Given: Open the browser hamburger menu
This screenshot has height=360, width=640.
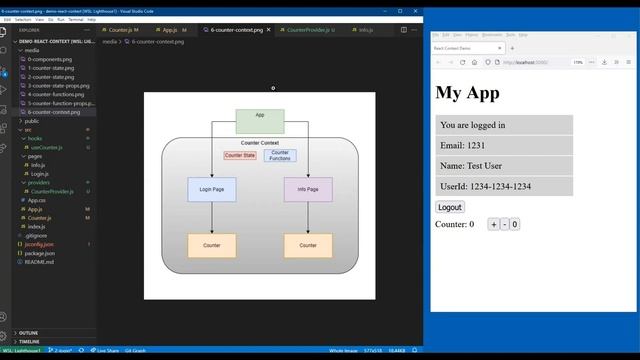Looking at the screenshot, I should click(629, 62).
